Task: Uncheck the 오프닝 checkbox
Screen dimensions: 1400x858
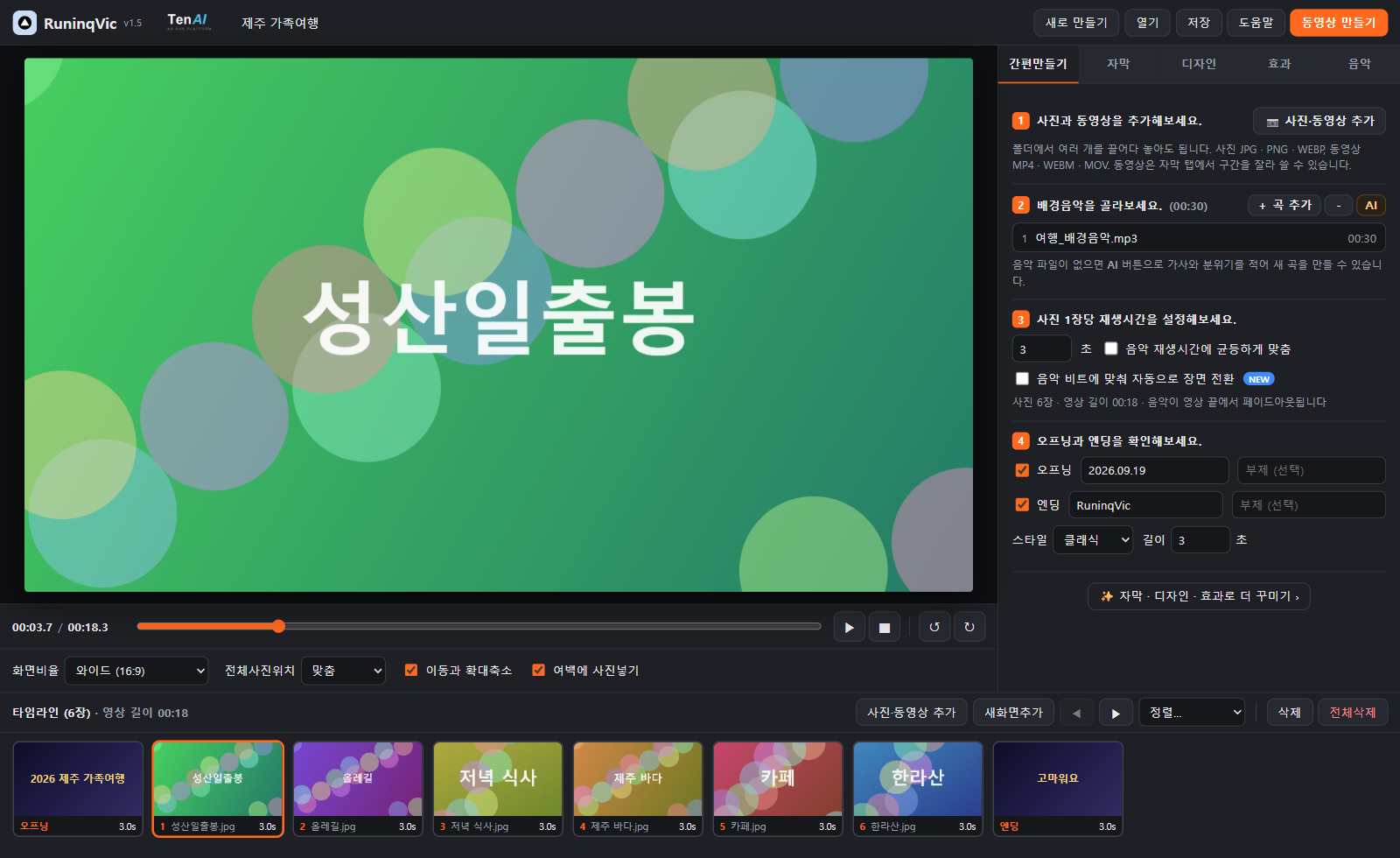Action: [x=1022, y=470]
